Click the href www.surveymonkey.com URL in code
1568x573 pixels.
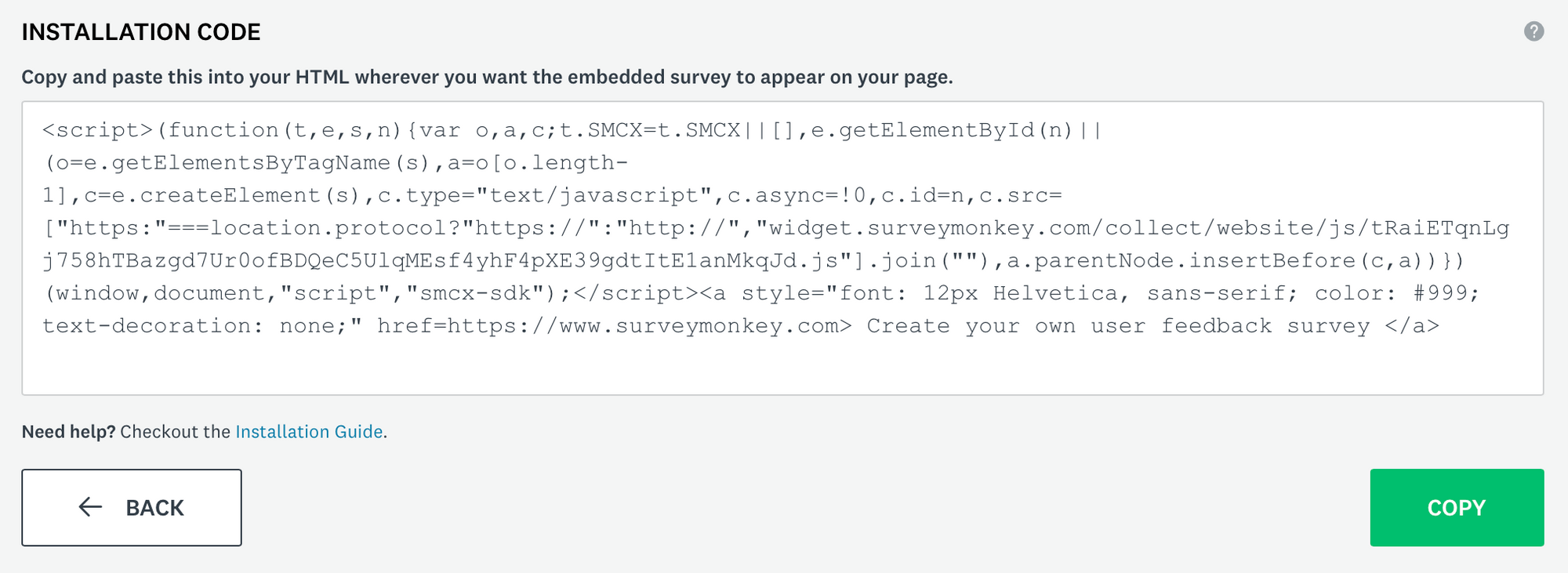648,326
